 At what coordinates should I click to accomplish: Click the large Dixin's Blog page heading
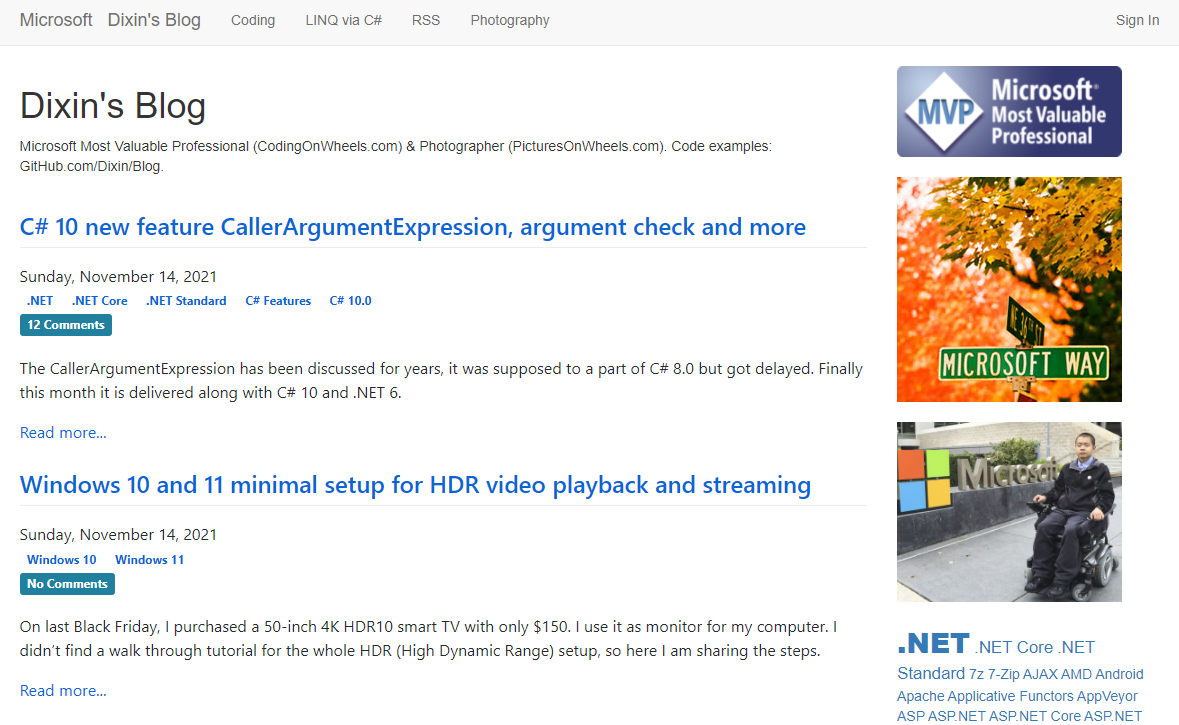click(113, 106)
